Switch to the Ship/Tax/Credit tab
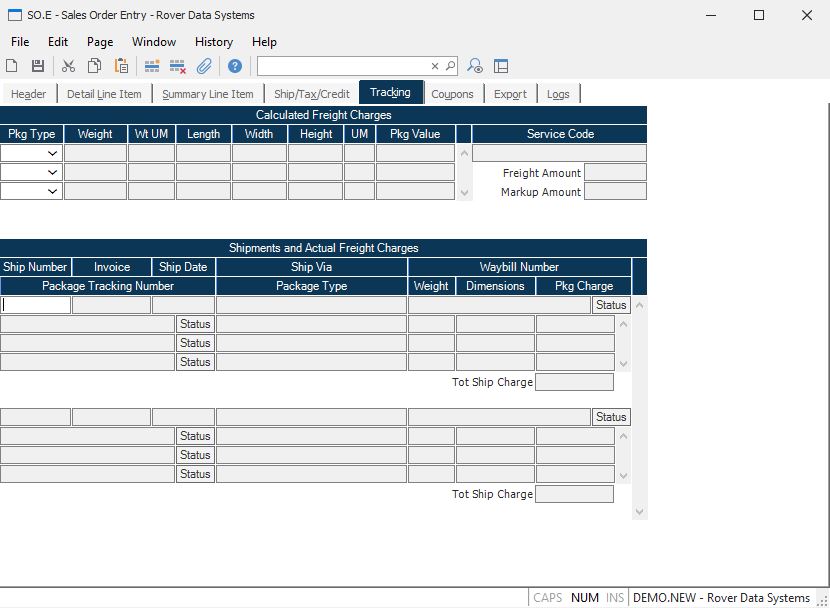830x608 pixels. 311,94
